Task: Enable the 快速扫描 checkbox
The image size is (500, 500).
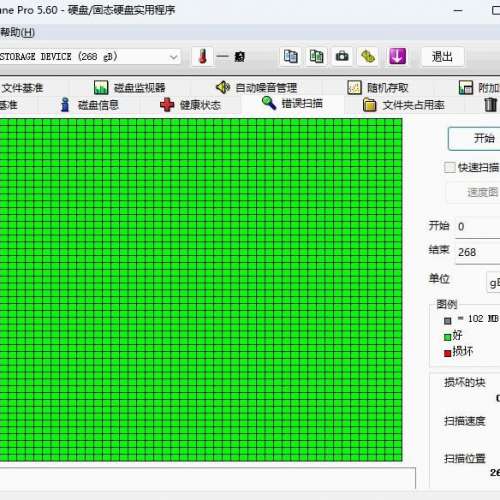Action: (449, 167)
